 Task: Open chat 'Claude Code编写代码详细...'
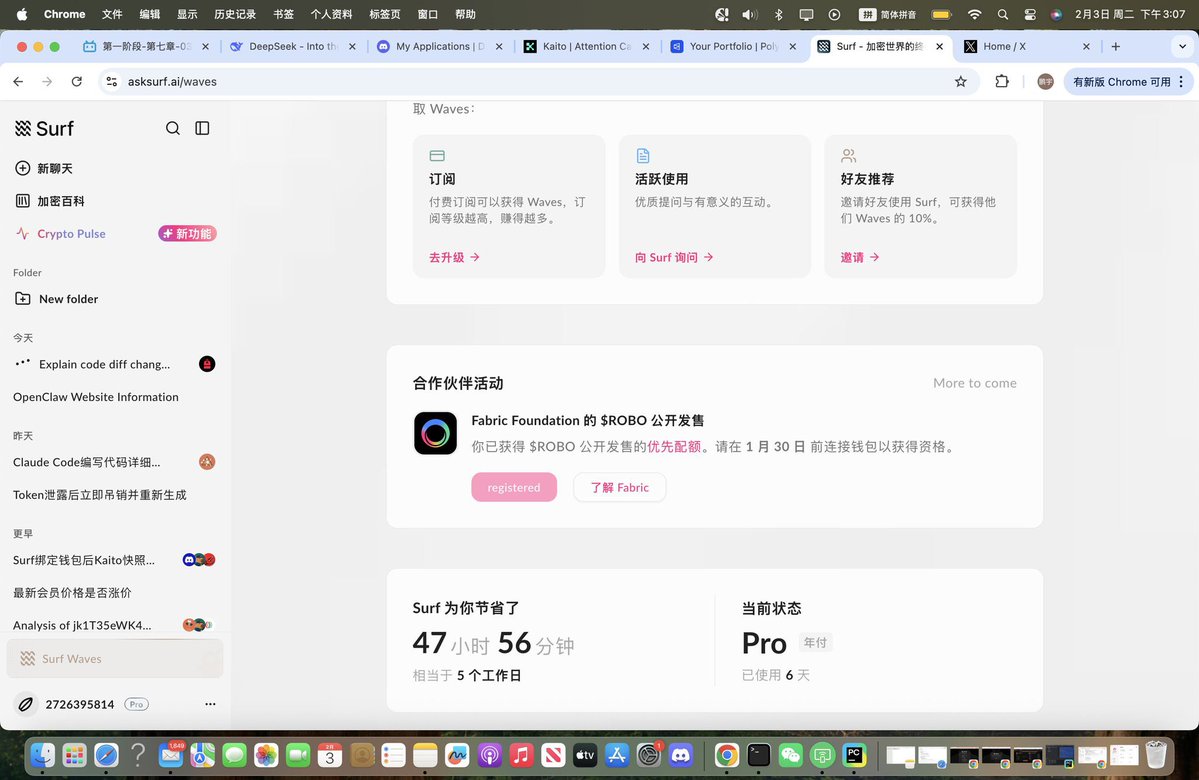[115, 462]
